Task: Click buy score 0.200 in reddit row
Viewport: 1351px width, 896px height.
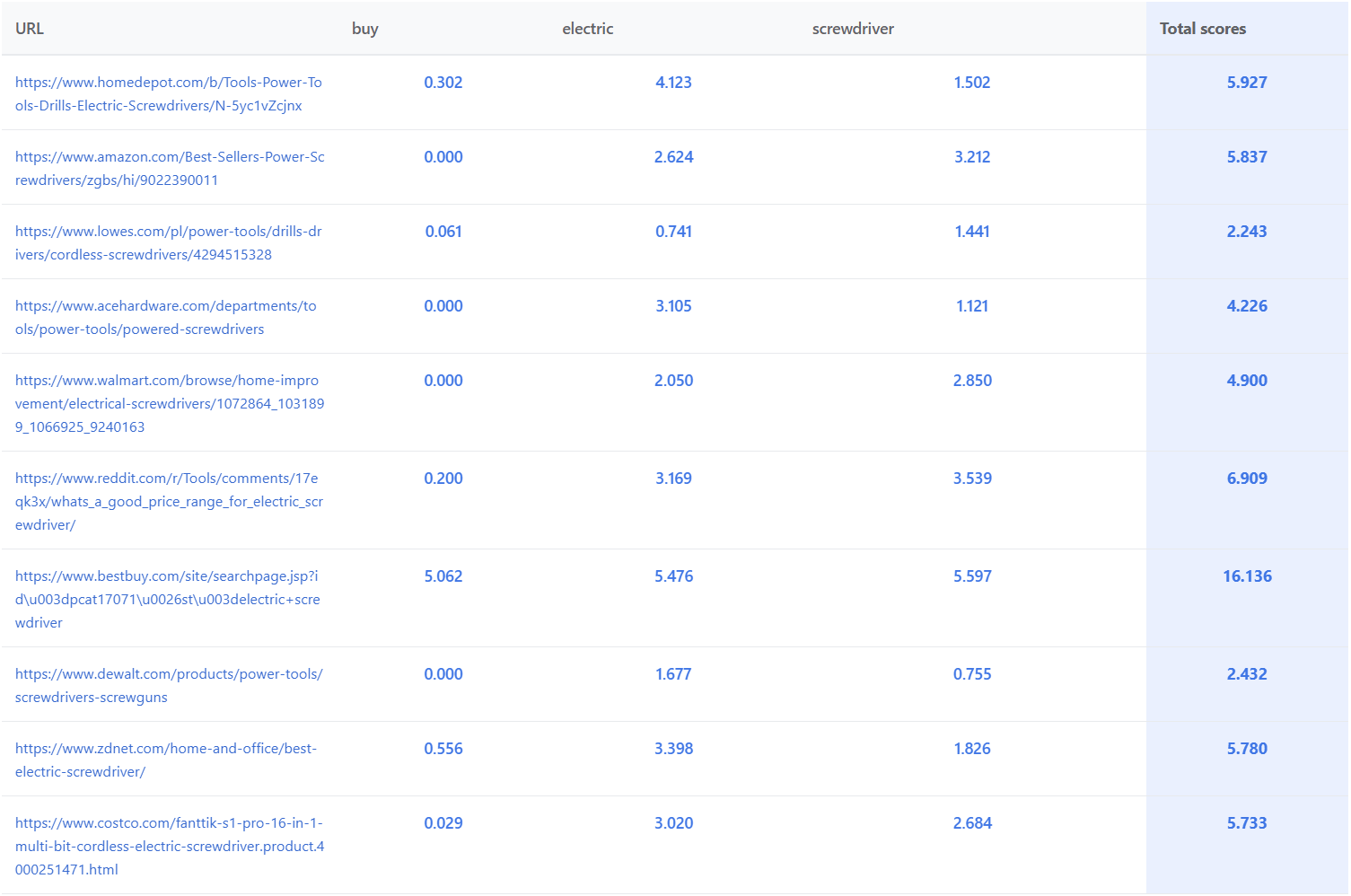Action: click(x=443, y=479)
